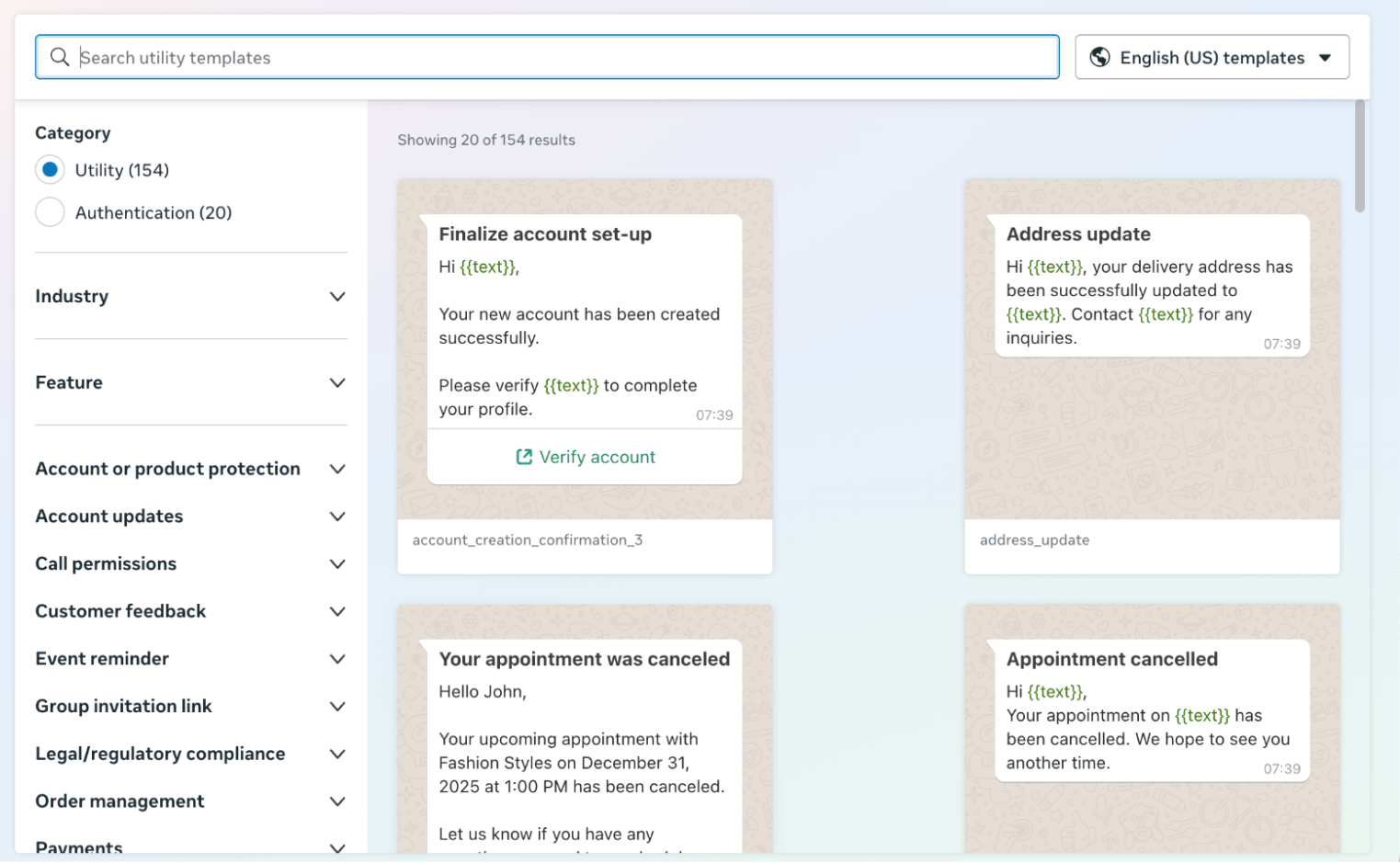Viewport: 1400px width, 863px height.
Task: Click Group invitation link label
Action: point(123,707)
